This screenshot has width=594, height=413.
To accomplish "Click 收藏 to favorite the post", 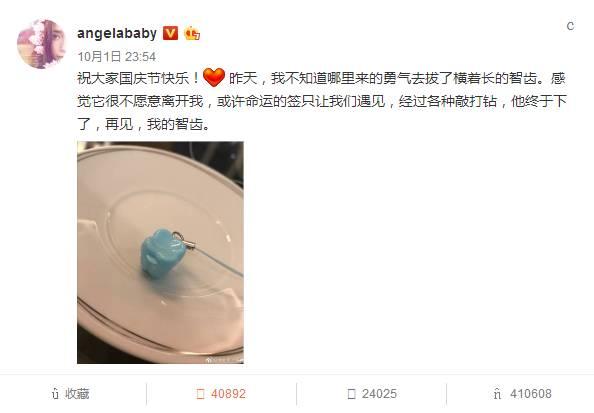I will click(x=70, y=394).
